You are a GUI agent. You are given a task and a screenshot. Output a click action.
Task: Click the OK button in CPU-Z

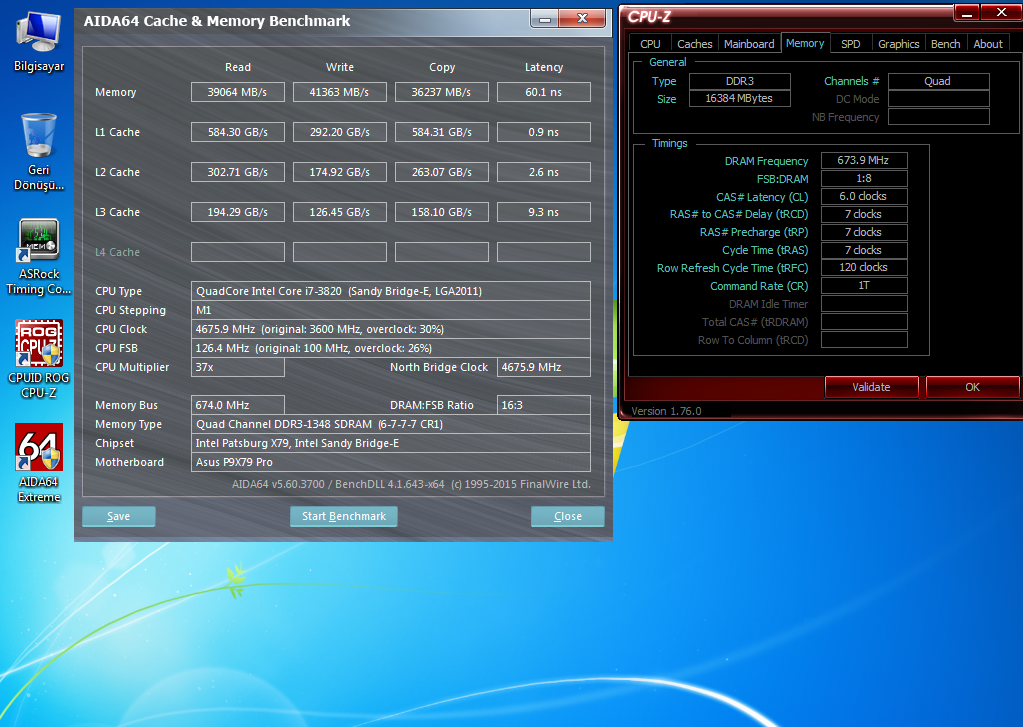pyautogui.click(x=972, y=387)
